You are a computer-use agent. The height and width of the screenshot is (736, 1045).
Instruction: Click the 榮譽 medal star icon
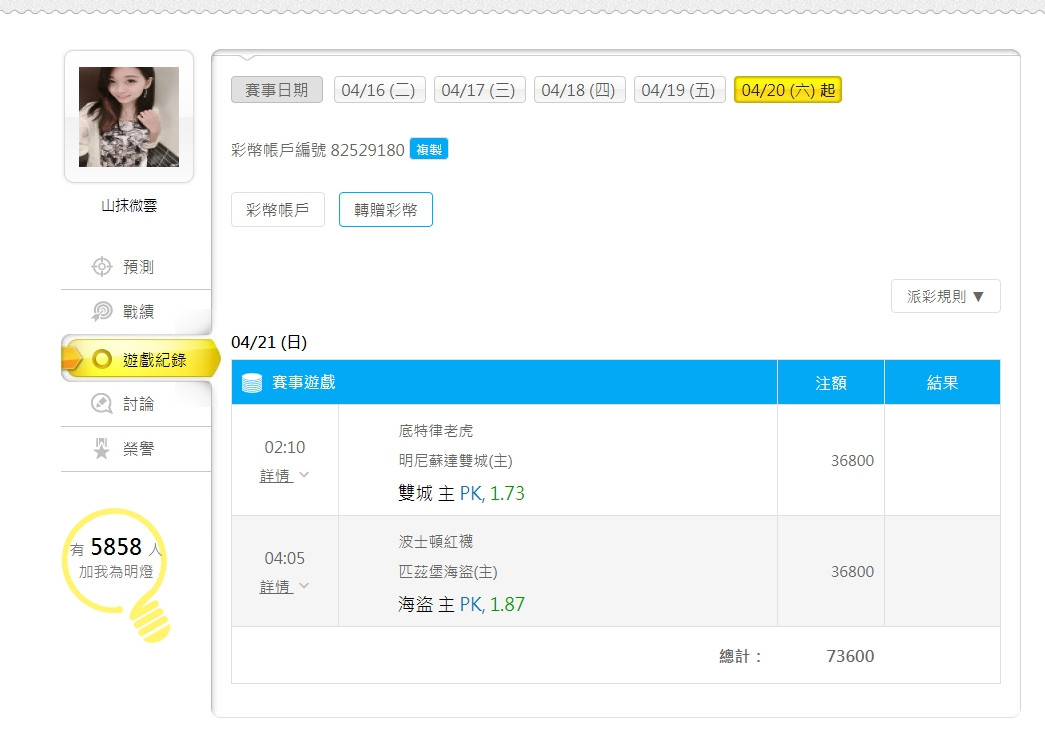(x=101, y=448)
